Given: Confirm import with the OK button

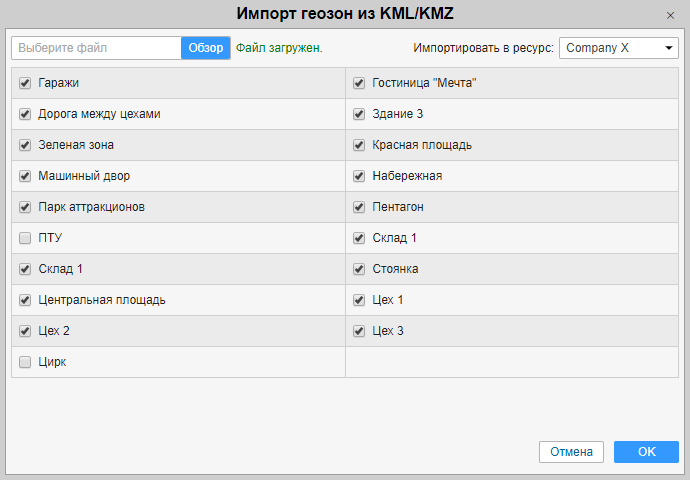Looking at the screenshot, I should (646, 452).
